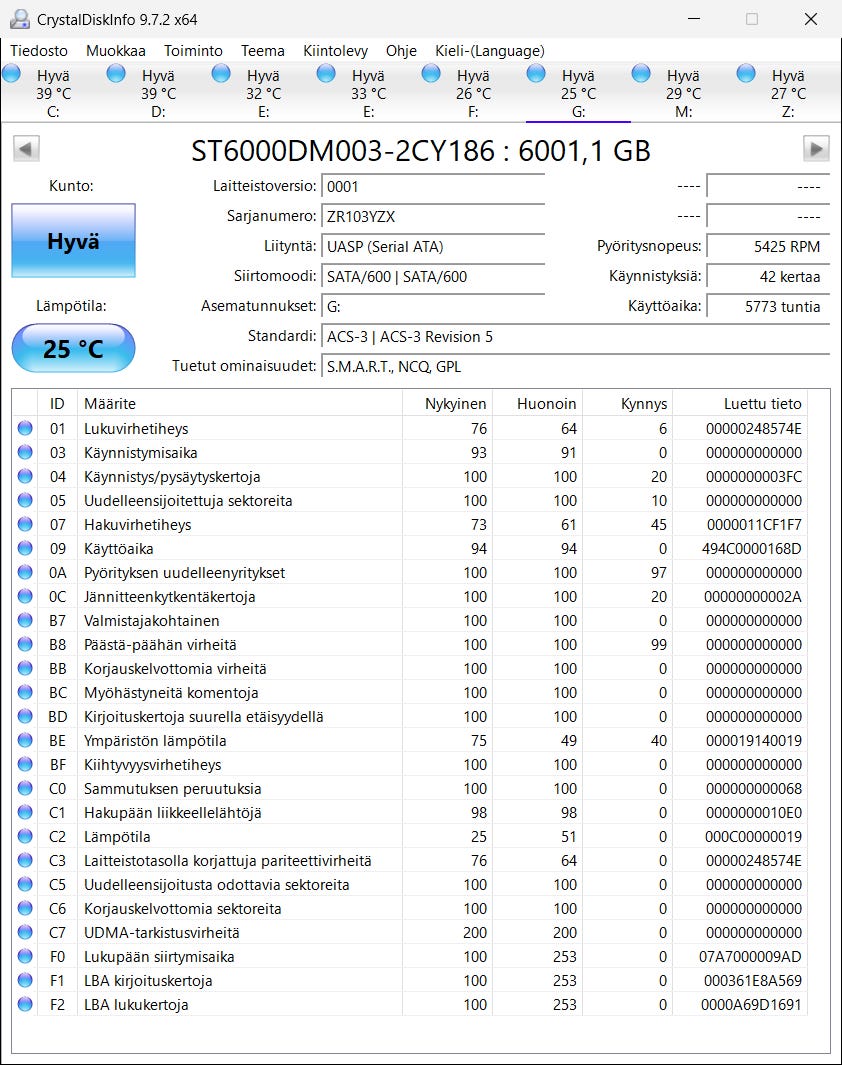Select drive F: status orb
The width and height of the screenshot is (842, 1065).
431,73
